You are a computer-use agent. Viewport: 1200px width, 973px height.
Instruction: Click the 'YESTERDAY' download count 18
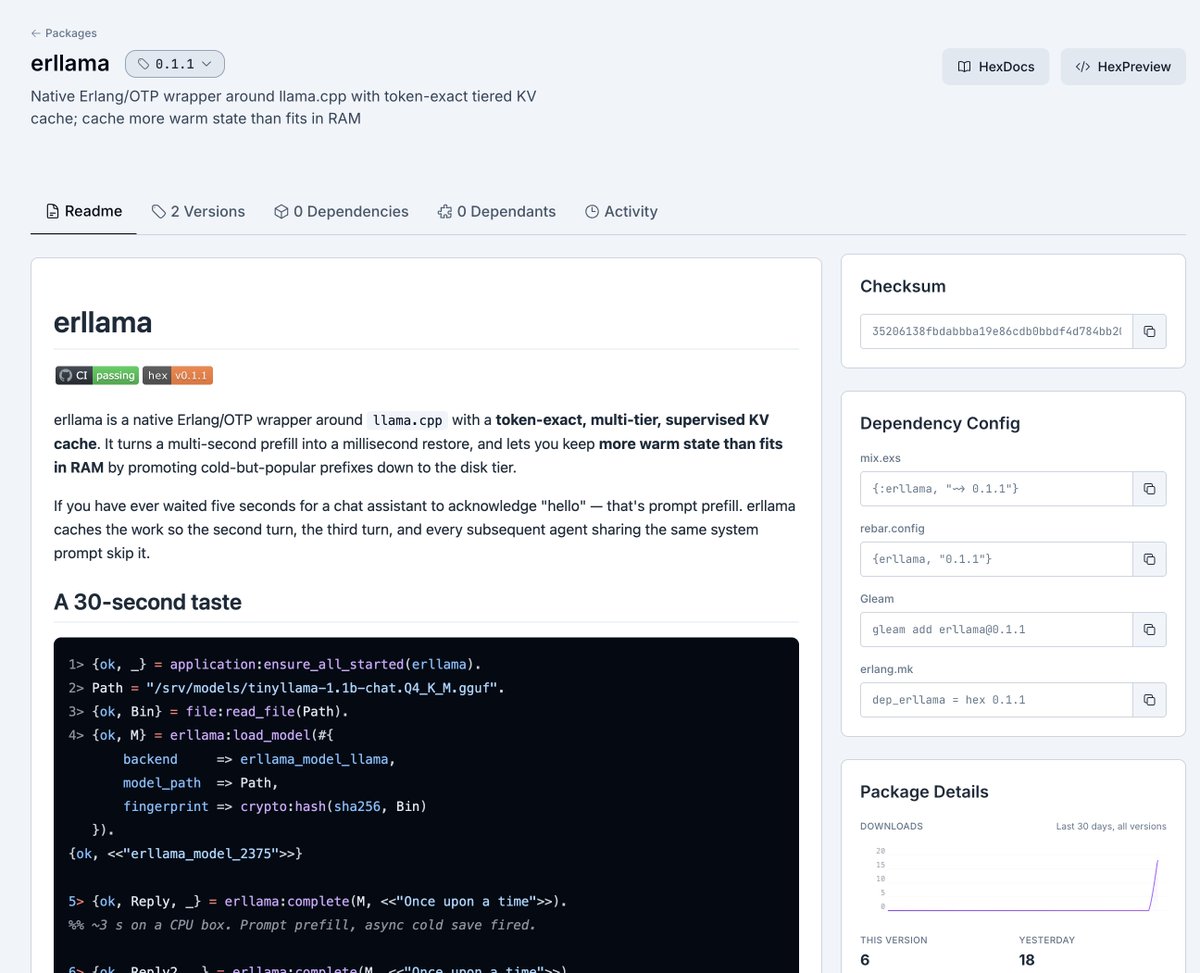tap(1029, 960)
